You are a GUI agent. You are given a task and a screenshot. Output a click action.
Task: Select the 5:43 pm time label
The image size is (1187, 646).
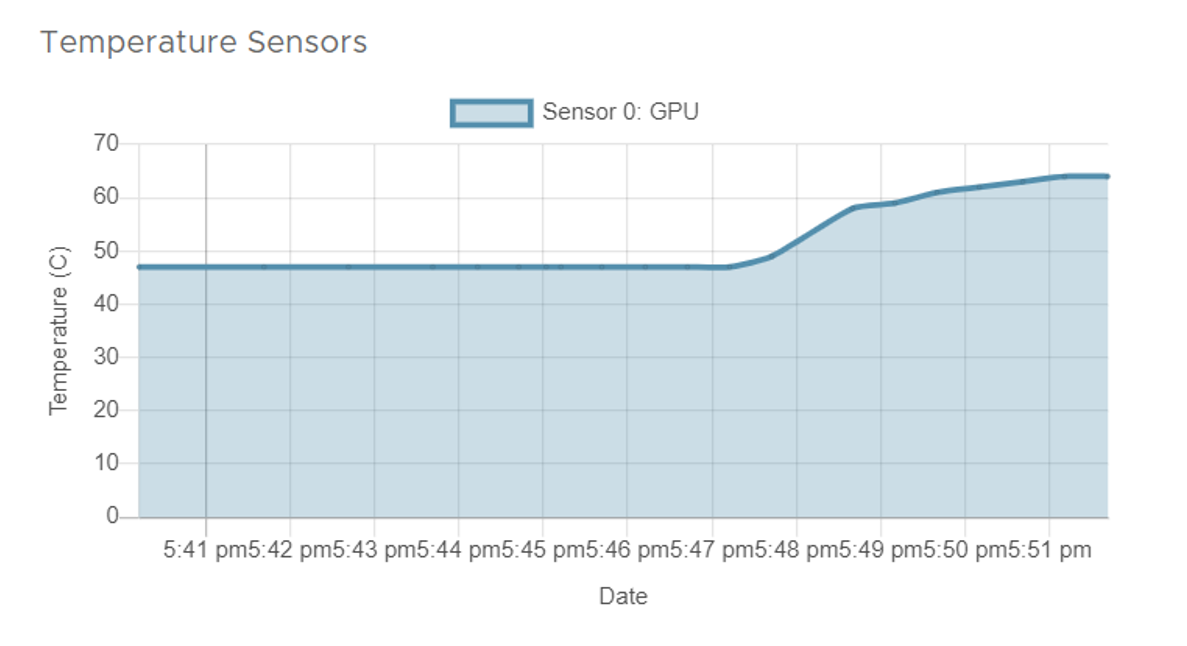(375, 549)
